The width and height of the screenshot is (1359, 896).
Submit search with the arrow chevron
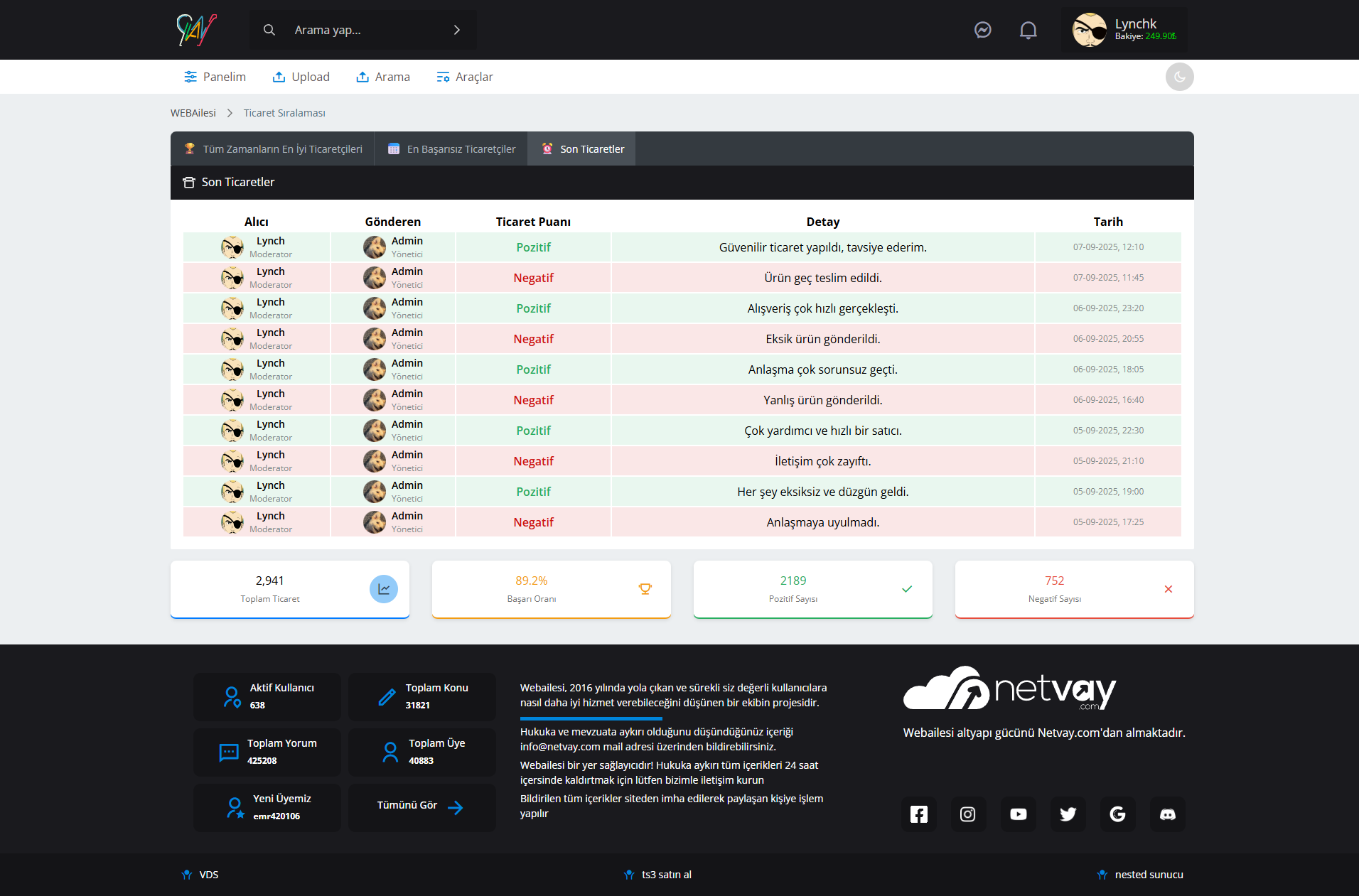[457, 30]
